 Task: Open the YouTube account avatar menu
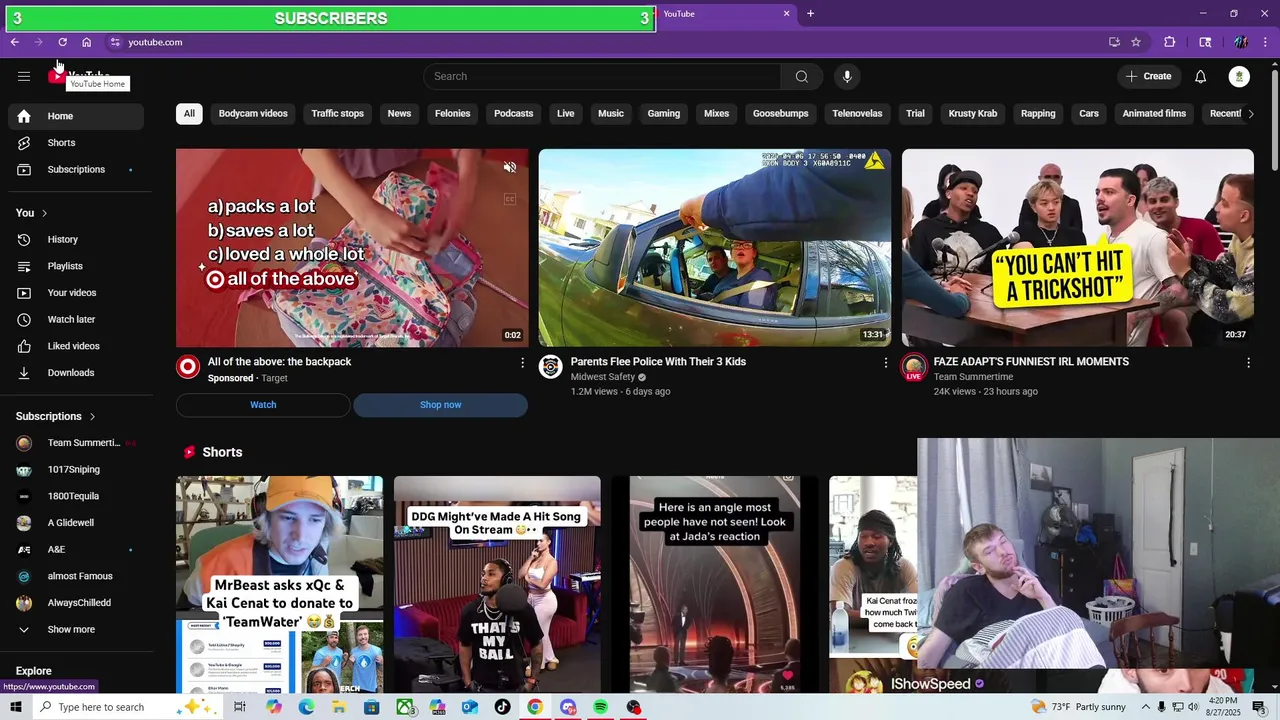[x=1239, y=76]
